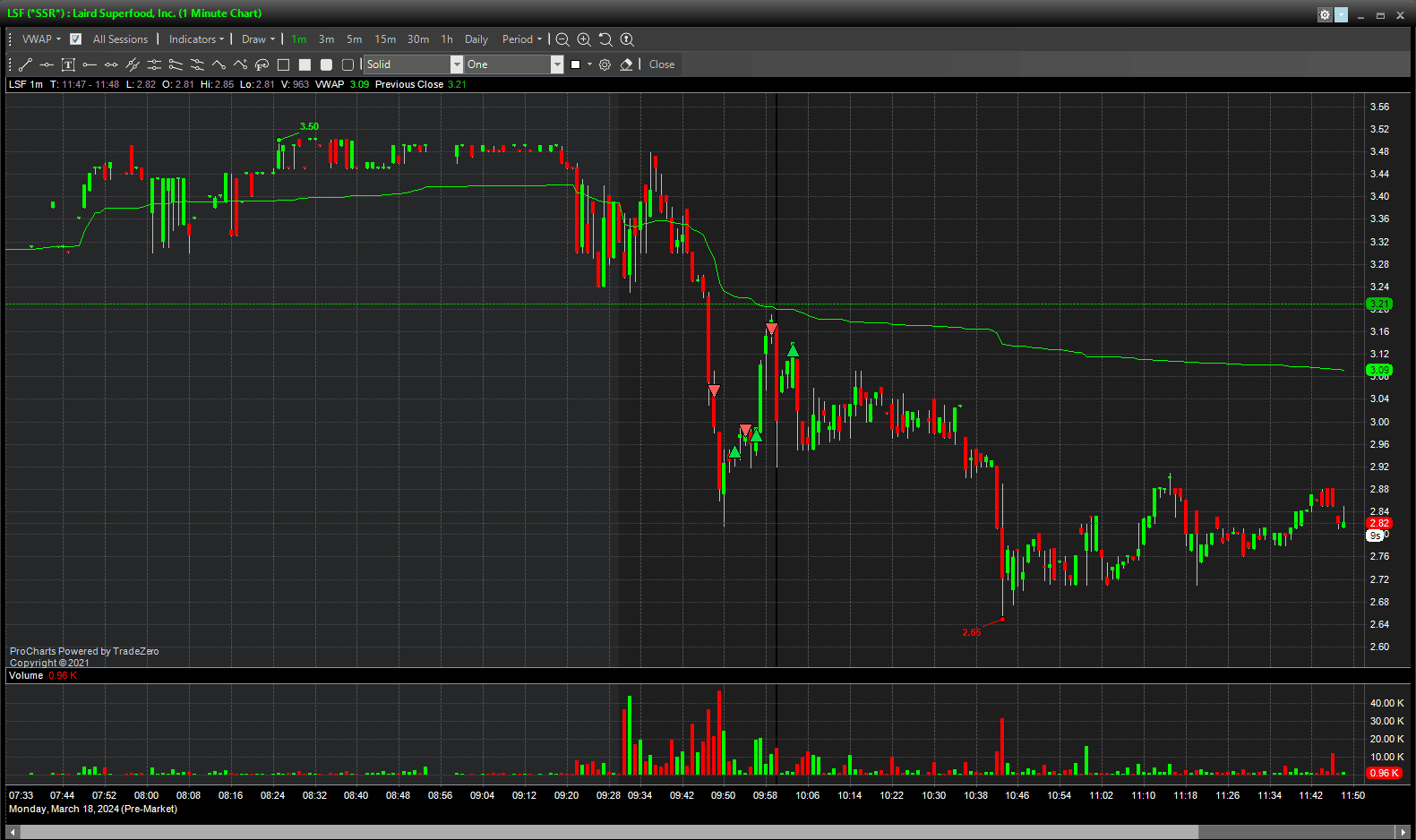
Task: Click the red 0.96 K volume tag
Action: tap(1384, 773)
